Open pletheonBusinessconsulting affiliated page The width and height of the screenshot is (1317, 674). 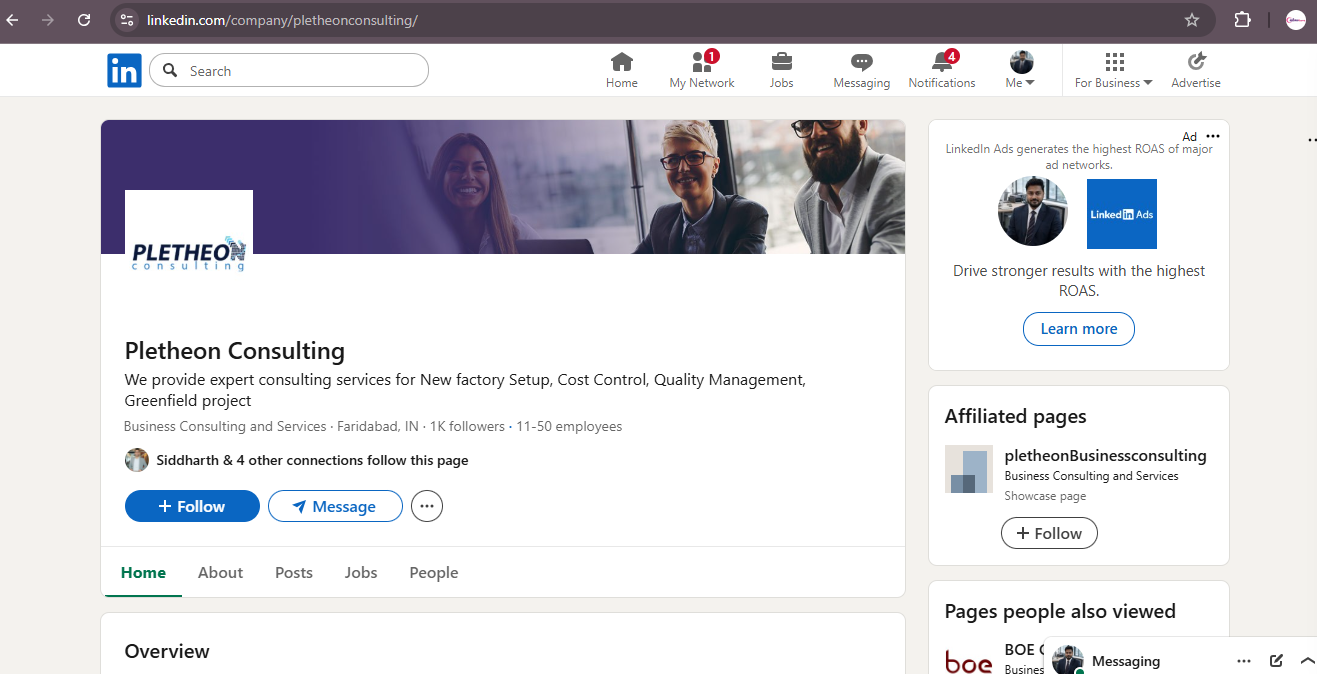pos(1105,455)
